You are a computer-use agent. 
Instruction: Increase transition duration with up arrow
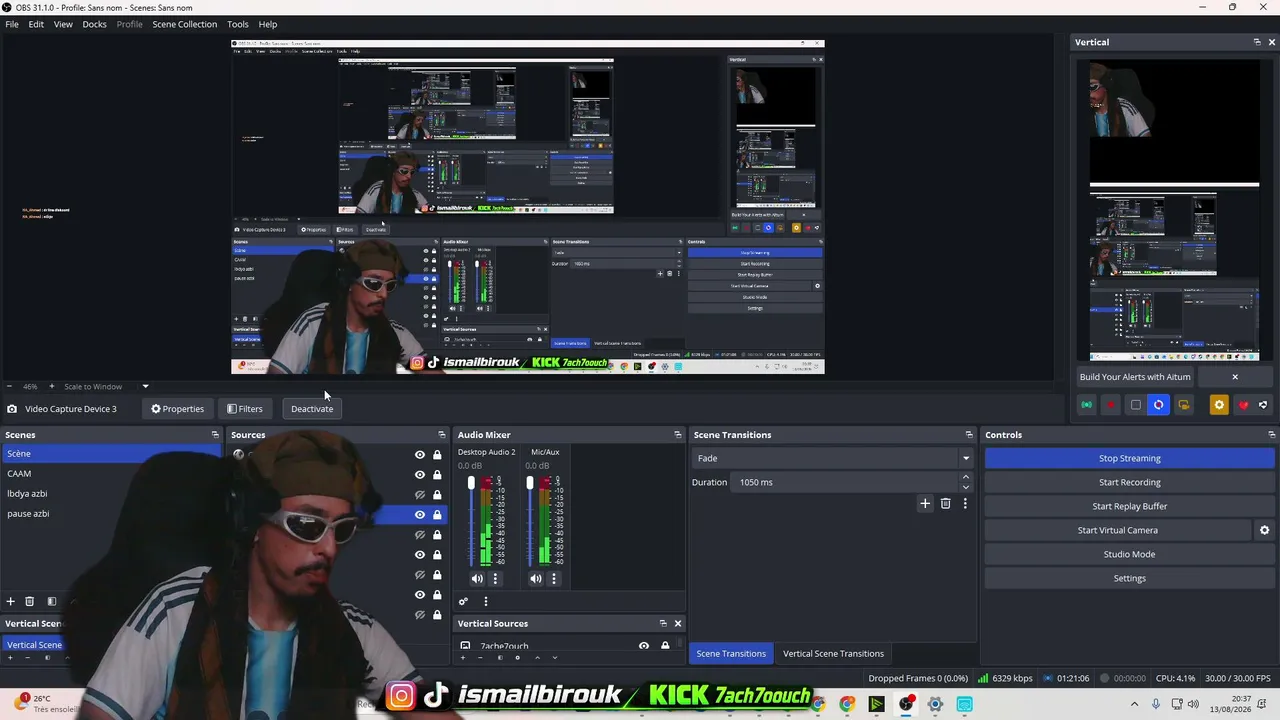pos(965,477)
